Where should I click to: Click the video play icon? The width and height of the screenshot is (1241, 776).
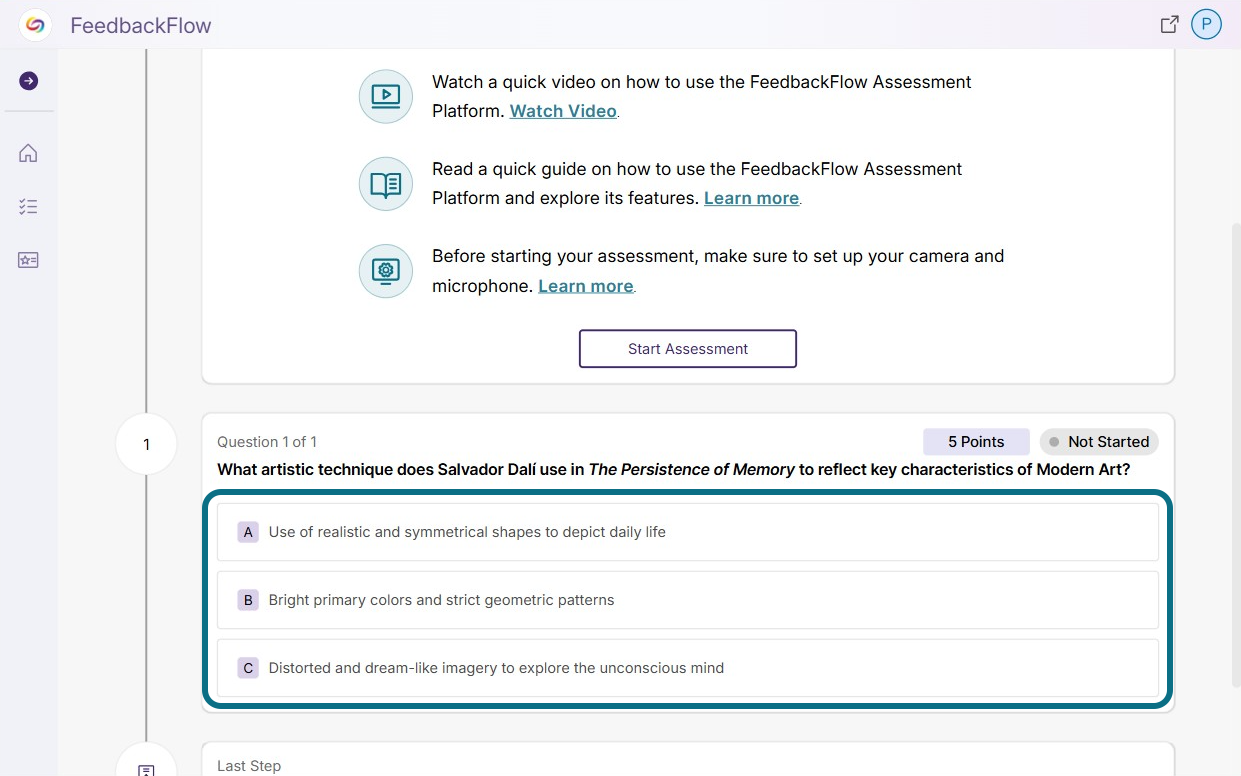(386, 97)
